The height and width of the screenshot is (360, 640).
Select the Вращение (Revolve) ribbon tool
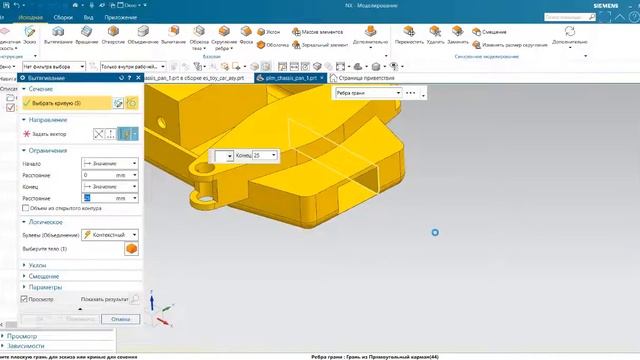tap(87, 35)
